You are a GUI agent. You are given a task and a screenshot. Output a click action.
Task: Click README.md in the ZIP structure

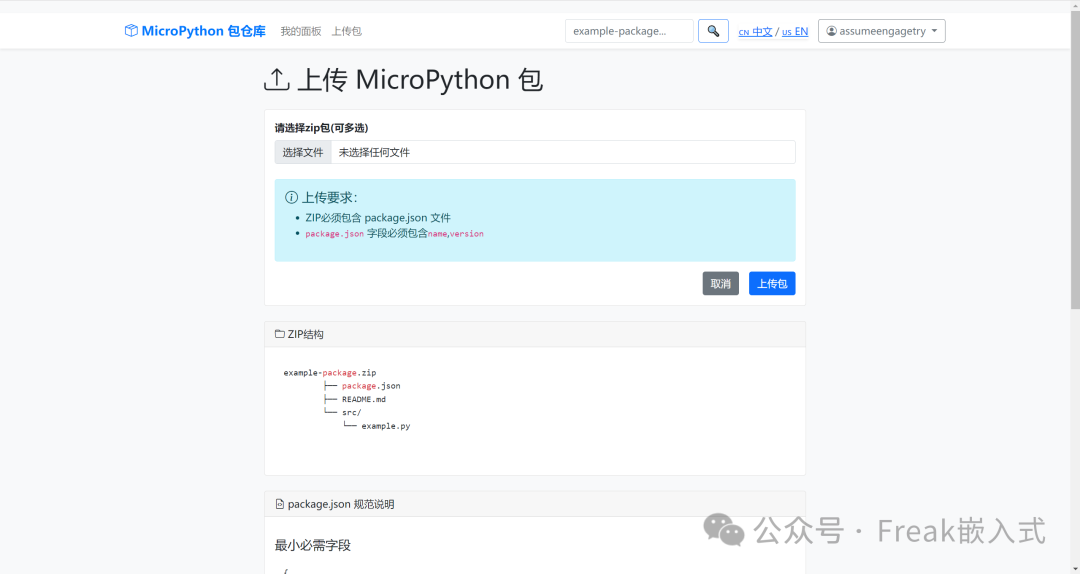click(x=364, y=399)
